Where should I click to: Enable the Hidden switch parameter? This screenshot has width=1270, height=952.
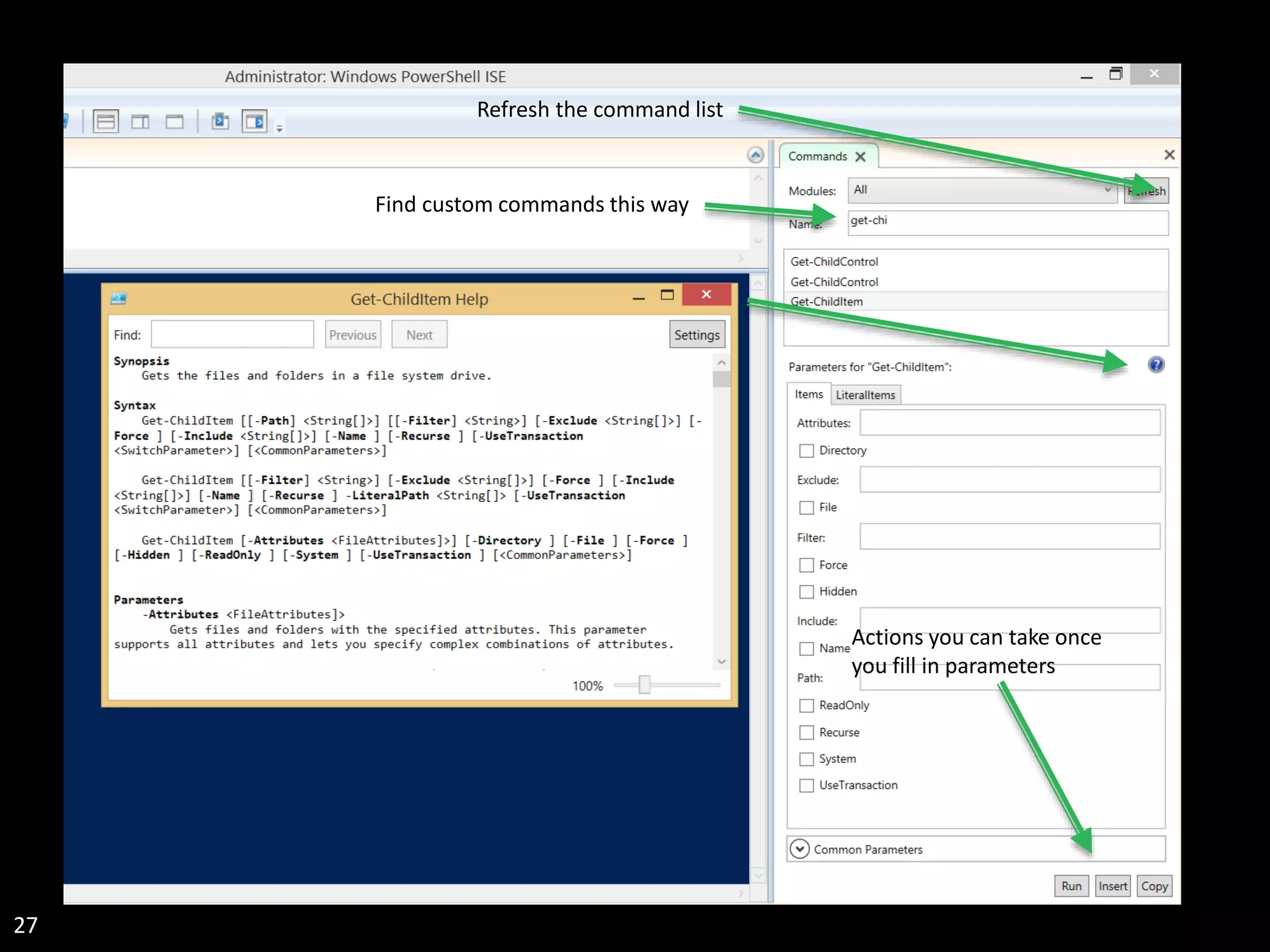pos(806,592)
